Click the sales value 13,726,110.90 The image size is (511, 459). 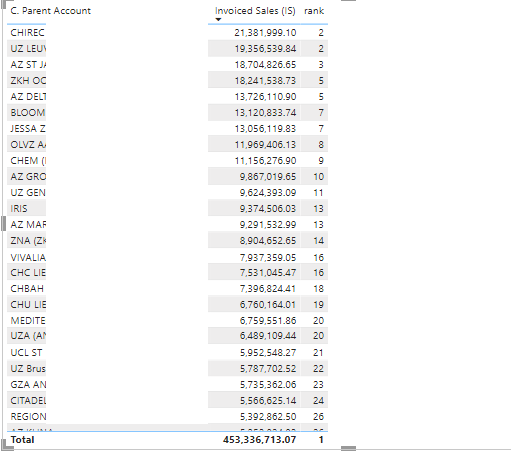[265, 97]
